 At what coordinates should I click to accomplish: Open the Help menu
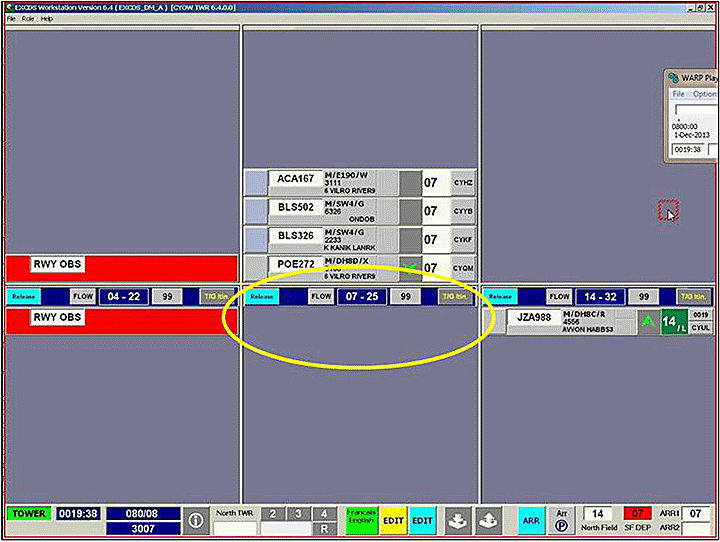[47, 19]
